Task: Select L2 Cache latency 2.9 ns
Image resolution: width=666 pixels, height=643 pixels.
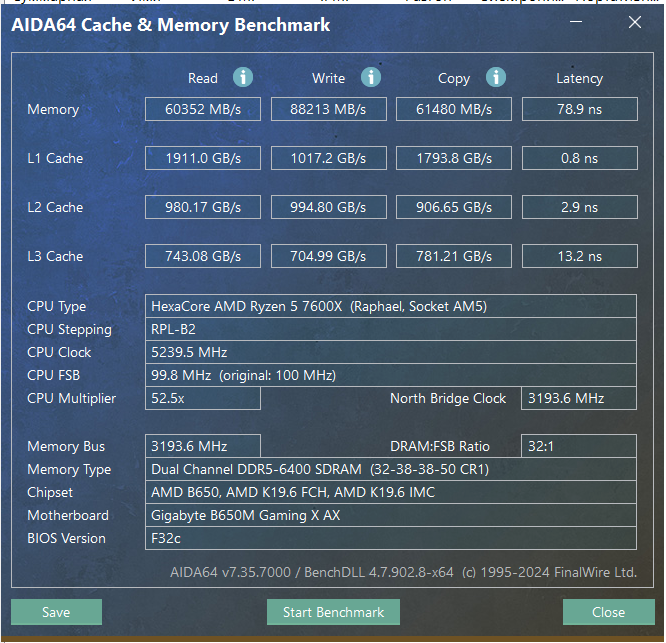Action: coord(580,207)
